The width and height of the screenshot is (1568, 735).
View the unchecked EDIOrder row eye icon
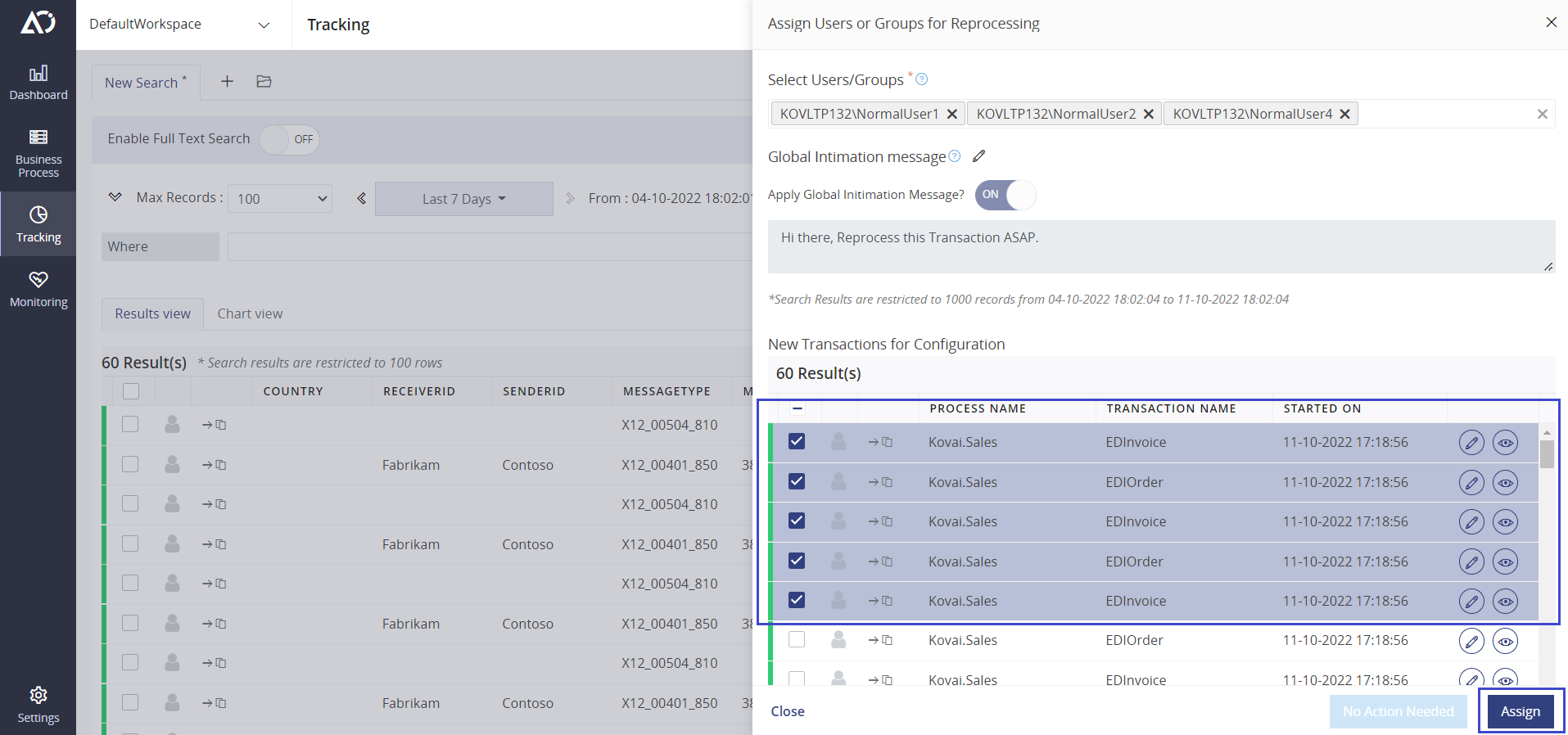click(1505, 641)
